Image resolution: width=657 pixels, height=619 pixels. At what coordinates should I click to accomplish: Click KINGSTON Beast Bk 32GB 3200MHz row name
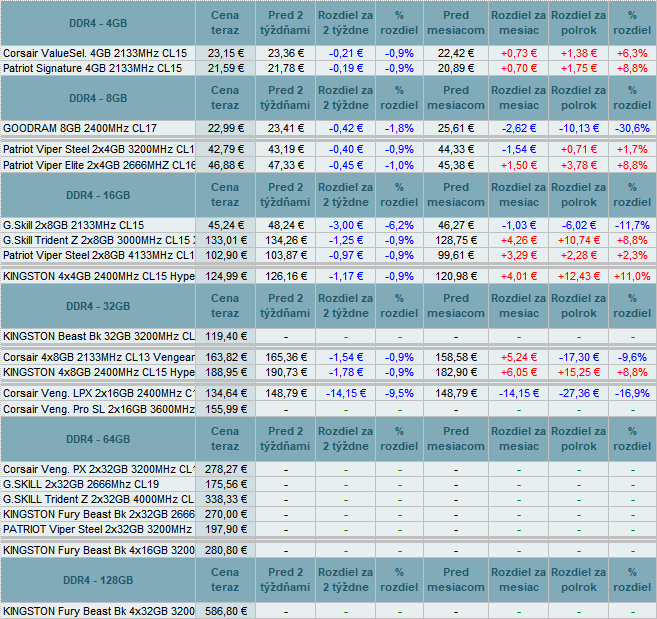98,336
